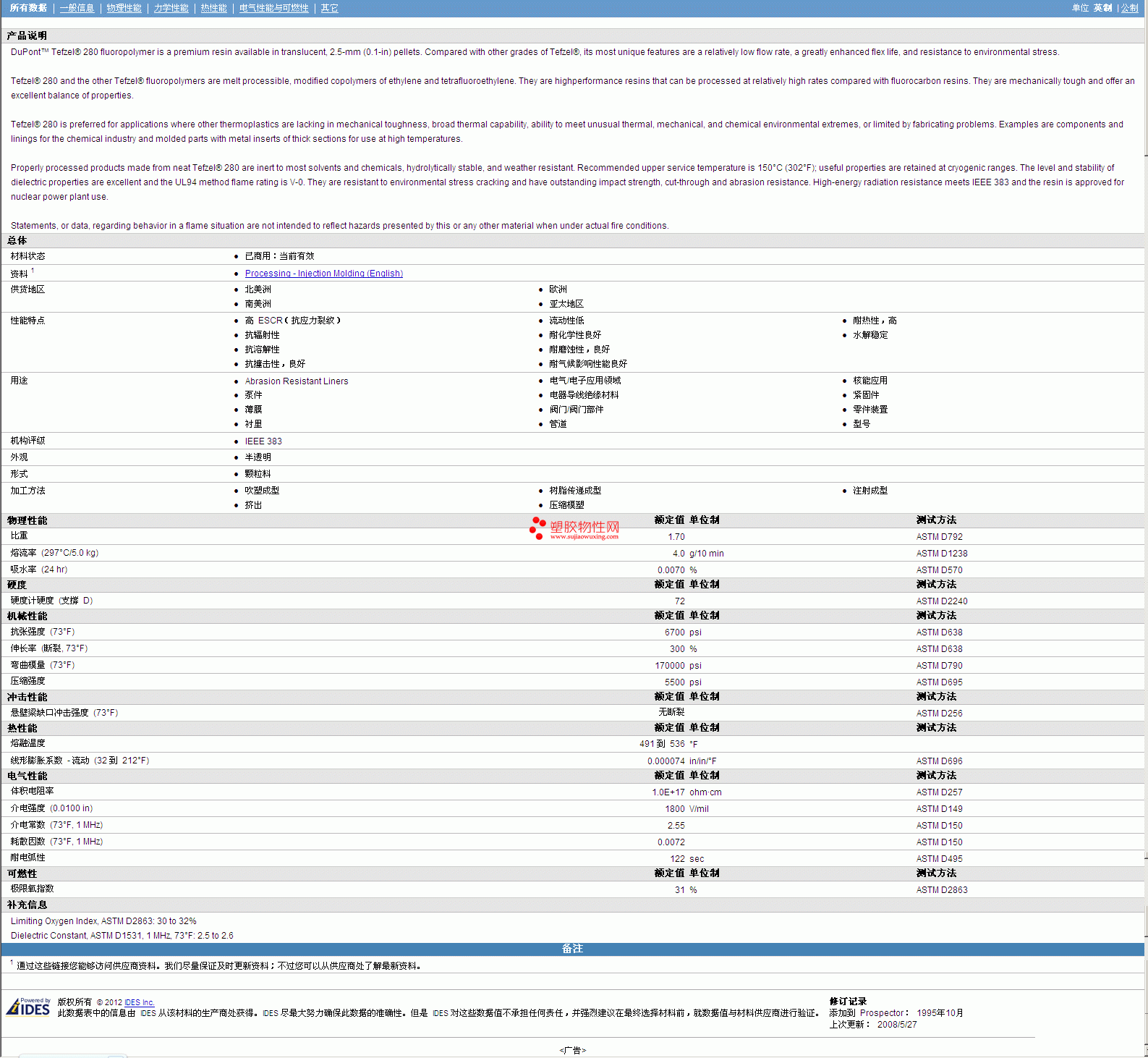1148x1058 pixels.
Task: Click the tensile strength value 6700
Action: coord(675,632)
